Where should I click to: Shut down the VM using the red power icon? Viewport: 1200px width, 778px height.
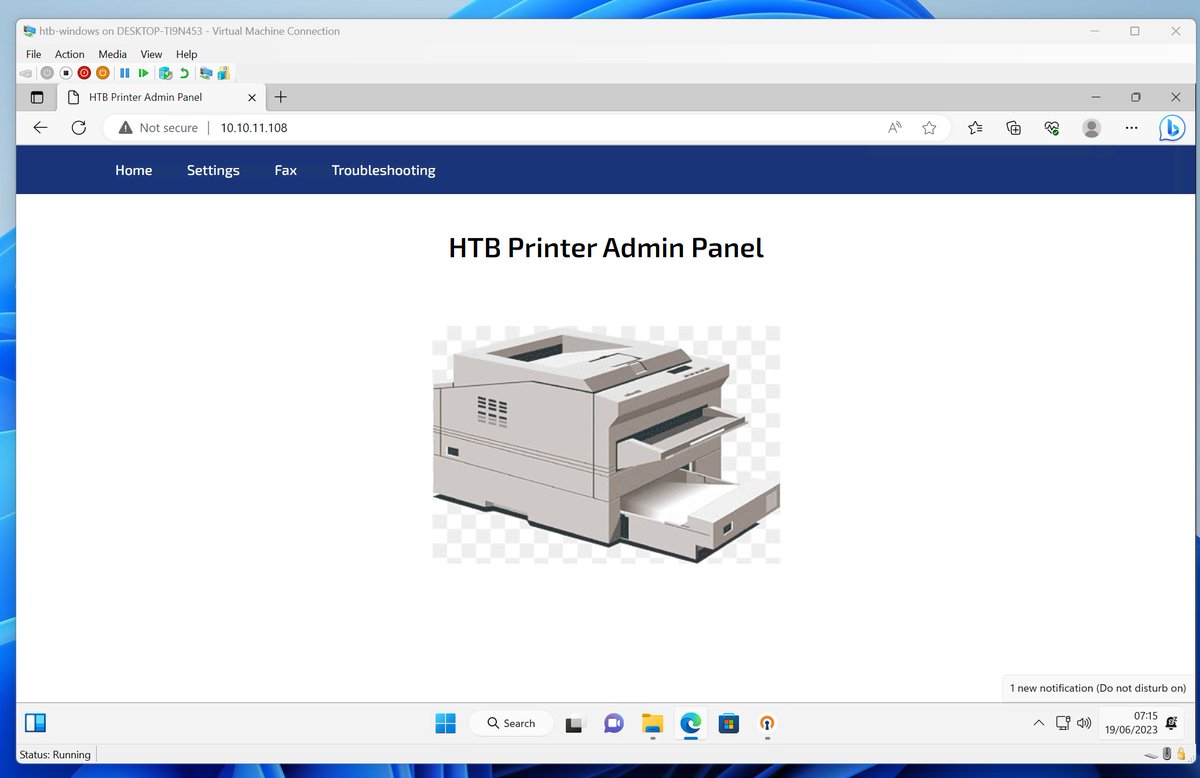coord(84,73)
